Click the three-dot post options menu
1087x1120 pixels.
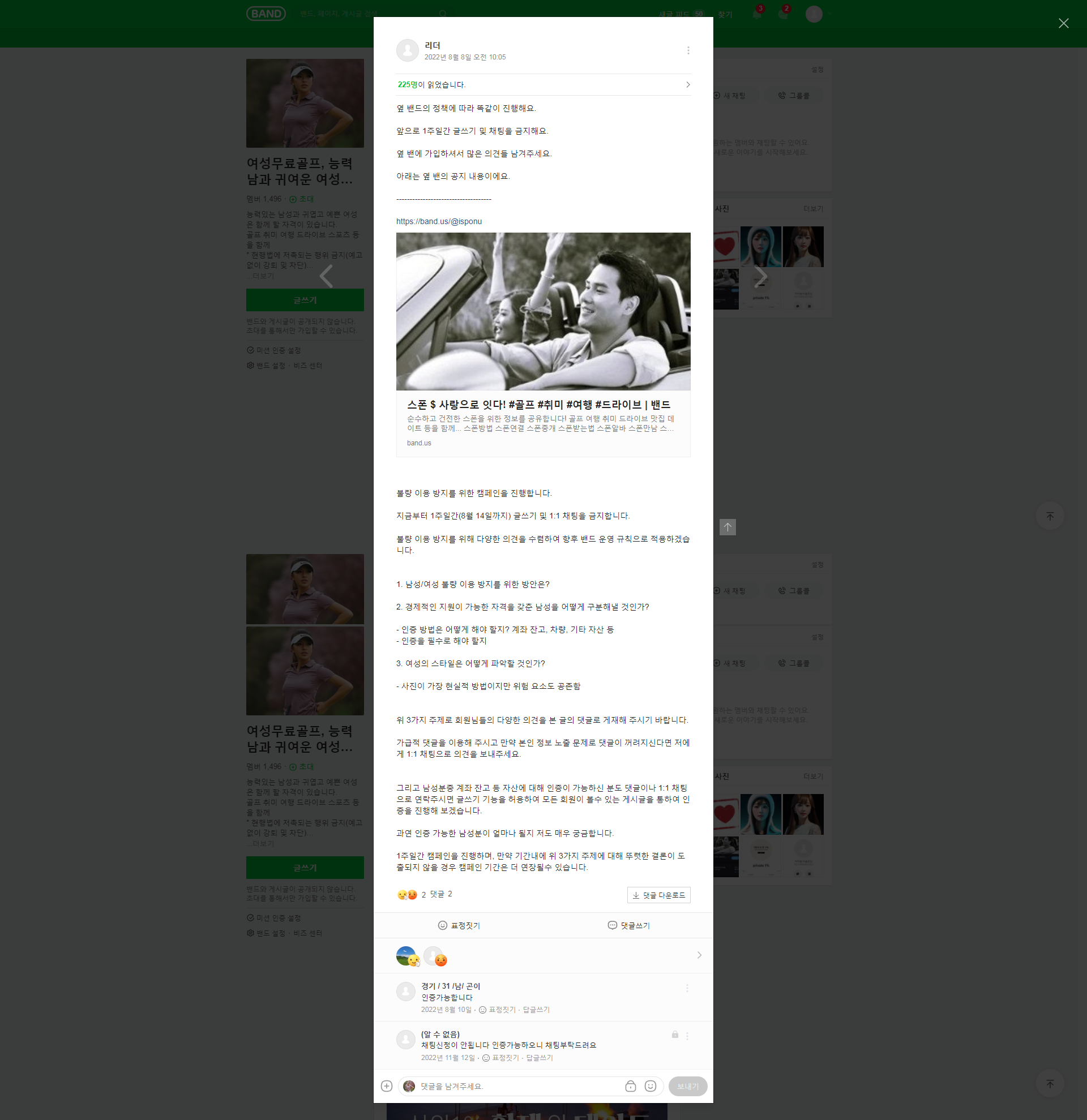[x=688, y=51]
